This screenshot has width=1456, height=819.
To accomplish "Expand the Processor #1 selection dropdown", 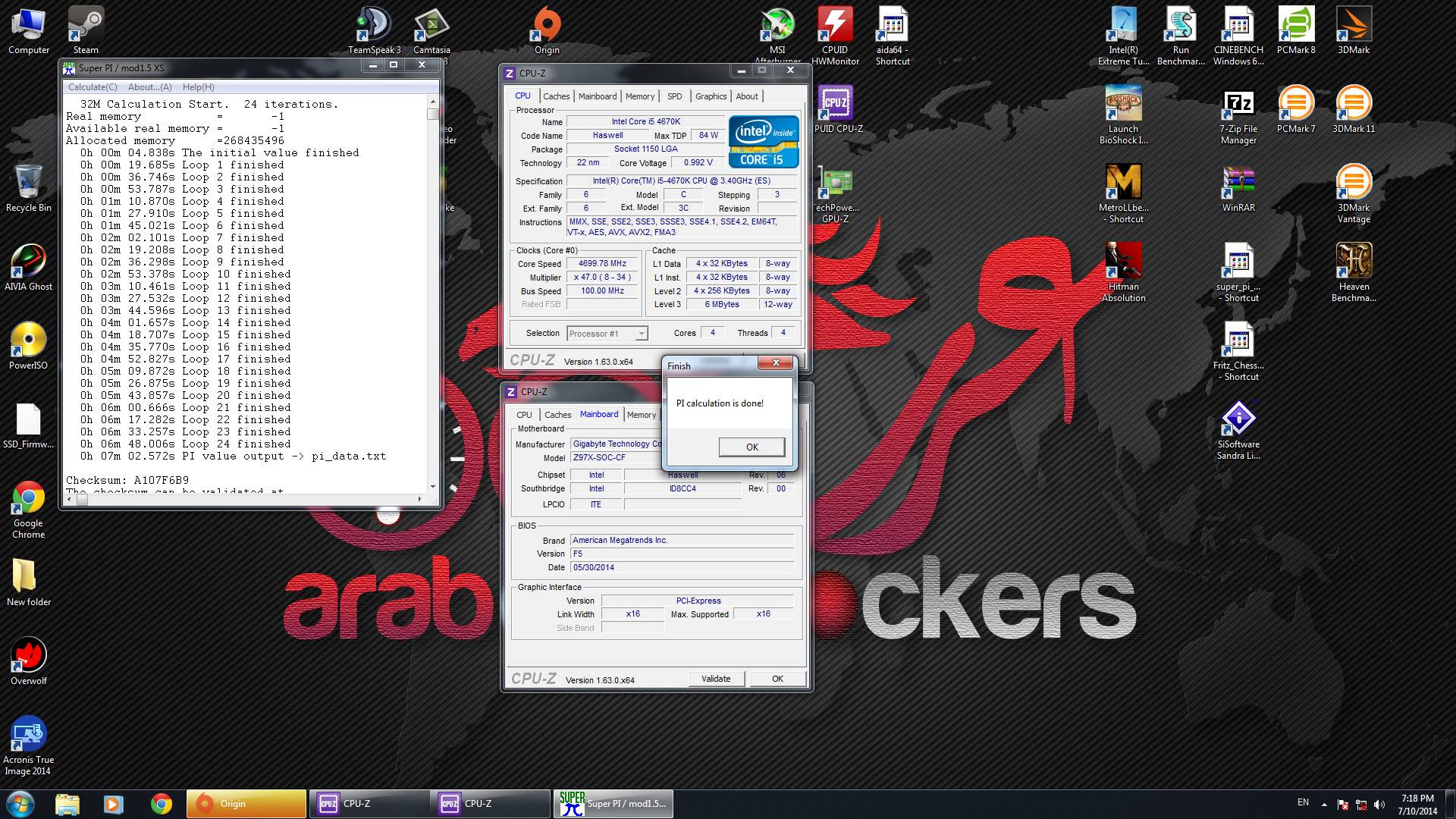I will [642, 334].
